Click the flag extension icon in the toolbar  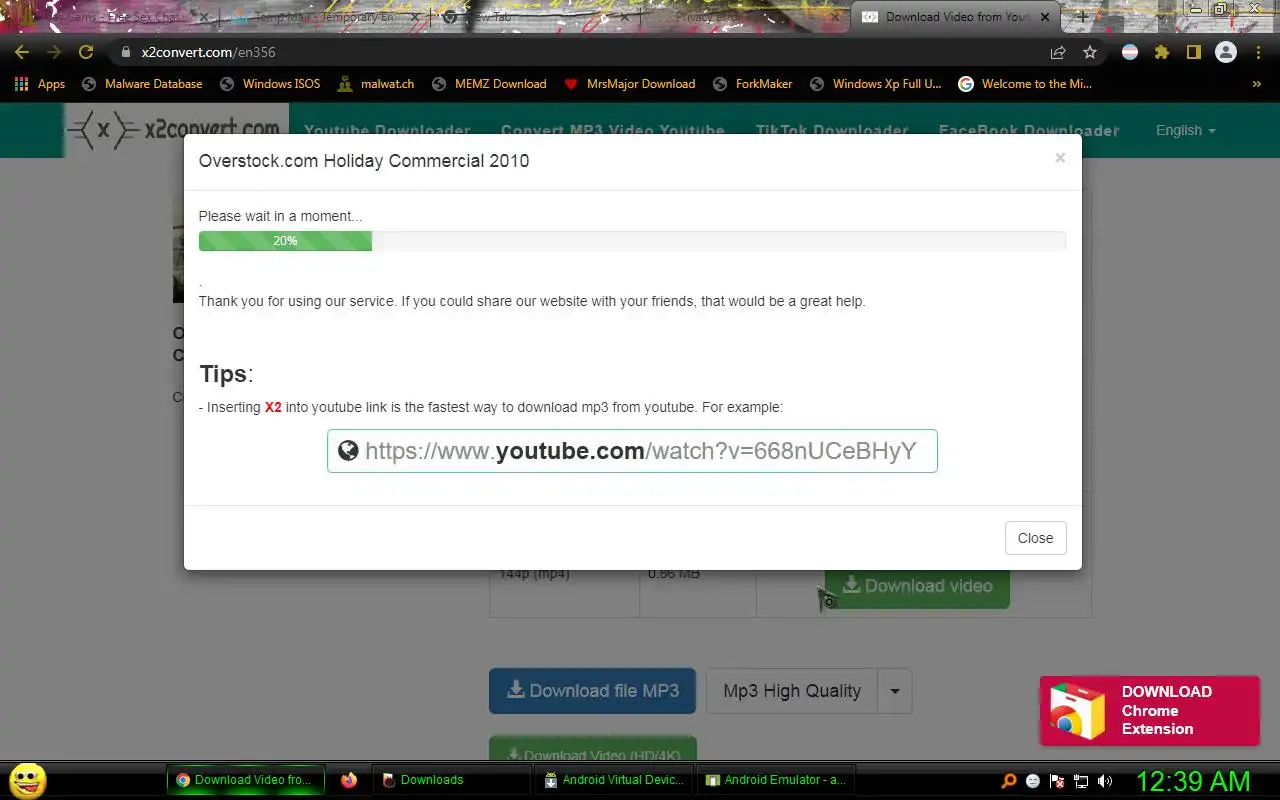point(1130,52)
